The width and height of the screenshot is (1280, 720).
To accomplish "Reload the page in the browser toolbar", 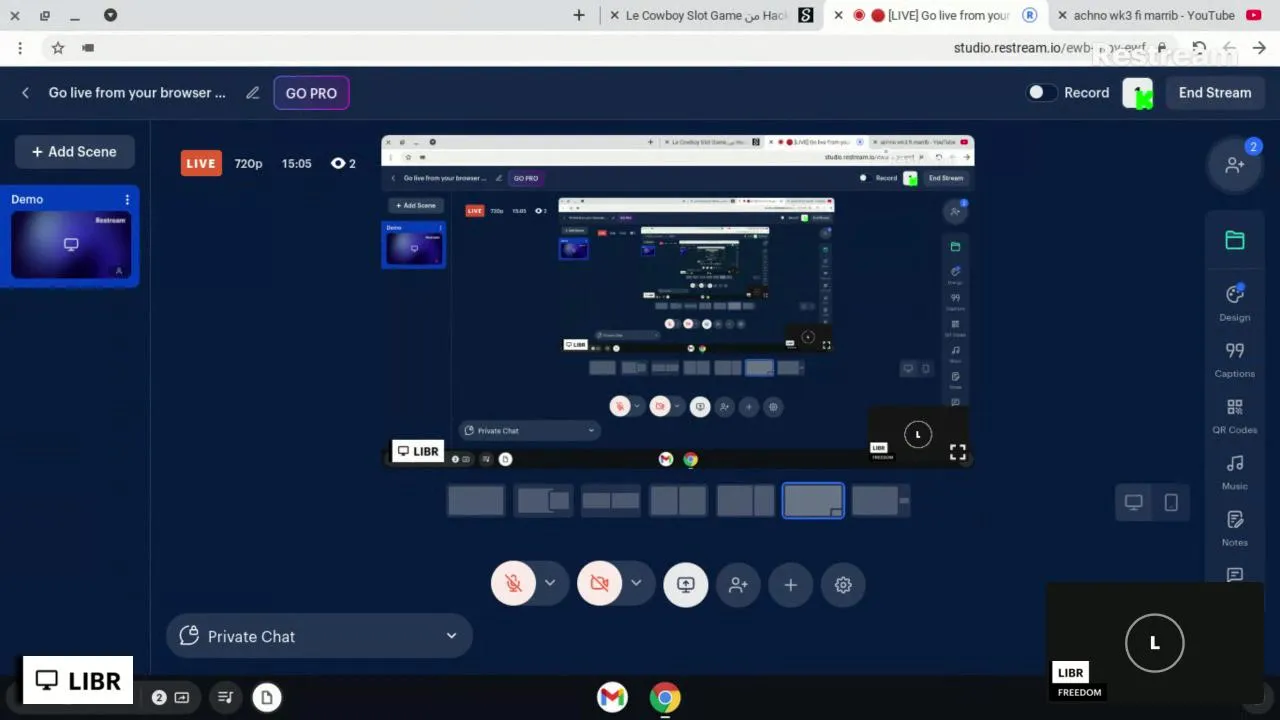I will click(1198, 47).
